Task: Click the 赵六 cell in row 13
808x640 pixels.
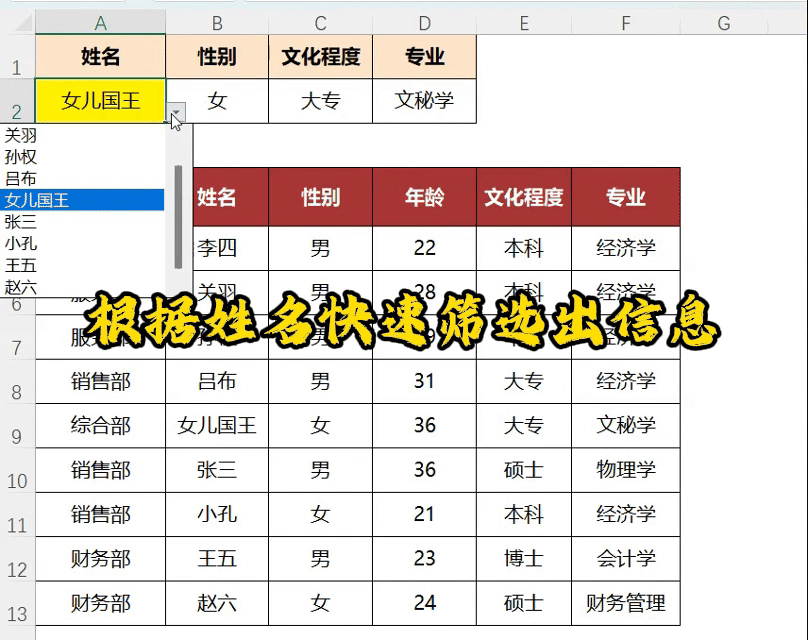Action: pyautogui.click(x=217, y=603)
